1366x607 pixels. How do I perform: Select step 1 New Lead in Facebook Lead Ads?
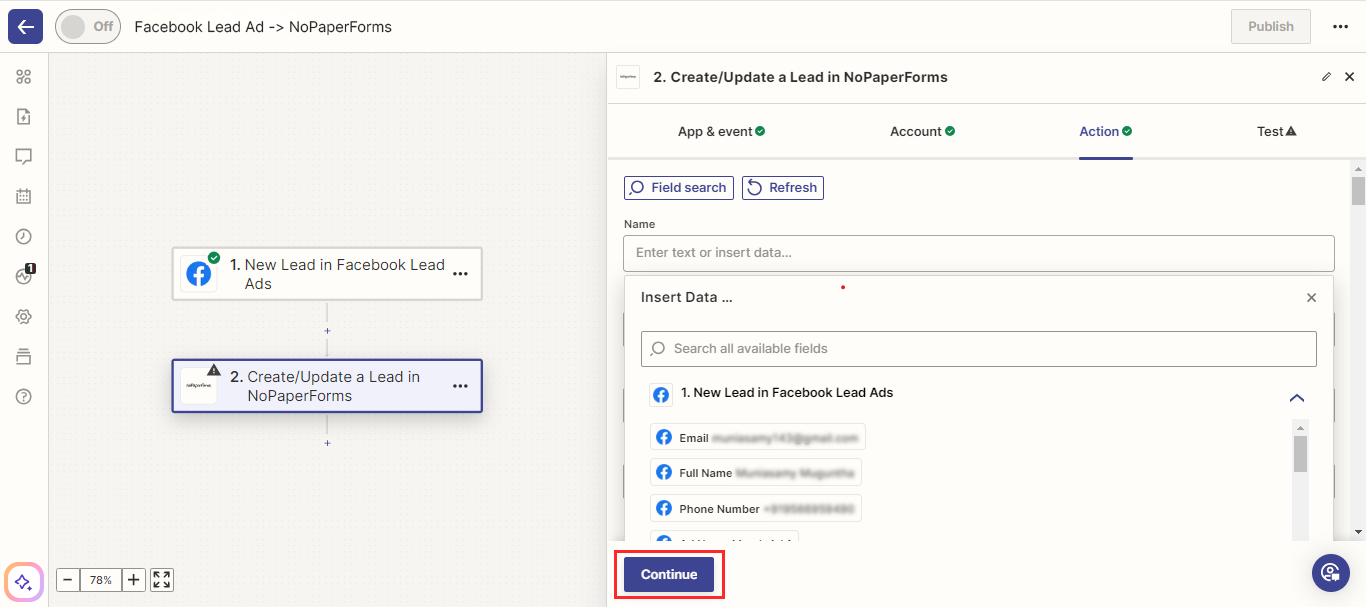[x=327, y=274]
